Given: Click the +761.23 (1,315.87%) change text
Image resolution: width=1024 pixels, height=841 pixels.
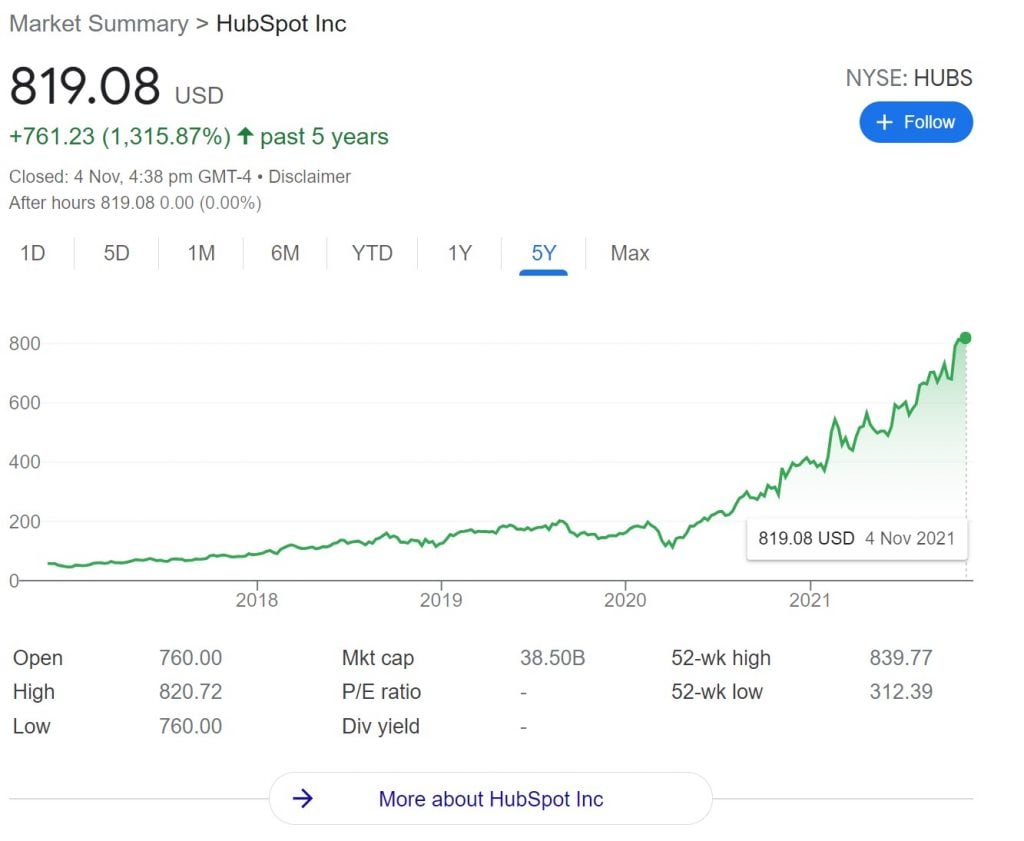Looking at the screenshot, I should [x=120, y=136].
